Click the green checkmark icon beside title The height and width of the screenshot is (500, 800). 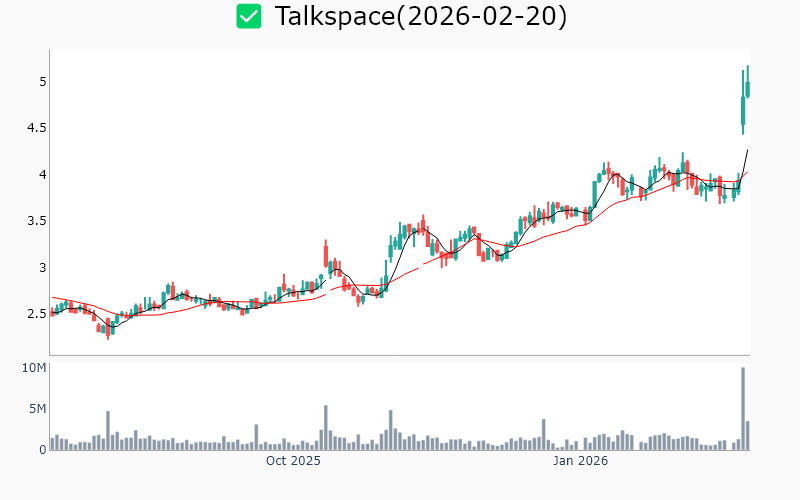(249, 16)
